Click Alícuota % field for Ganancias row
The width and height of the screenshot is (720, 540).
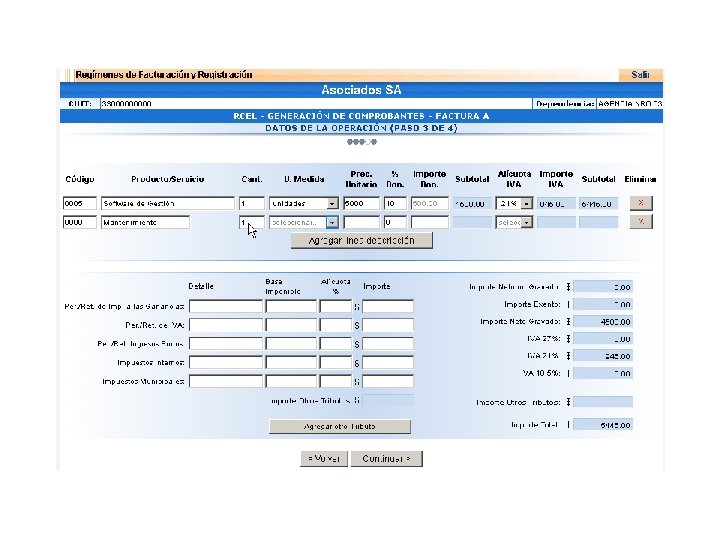click(x=336, y=306)
